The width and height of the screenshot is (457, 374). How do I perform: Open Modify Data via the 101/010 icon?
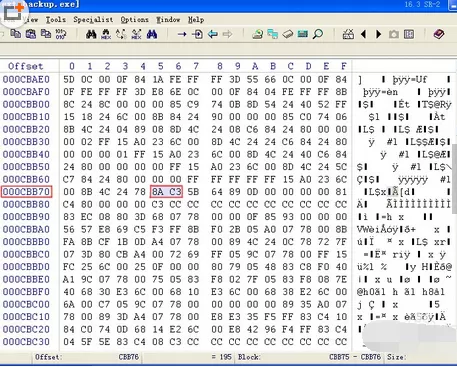61,34
